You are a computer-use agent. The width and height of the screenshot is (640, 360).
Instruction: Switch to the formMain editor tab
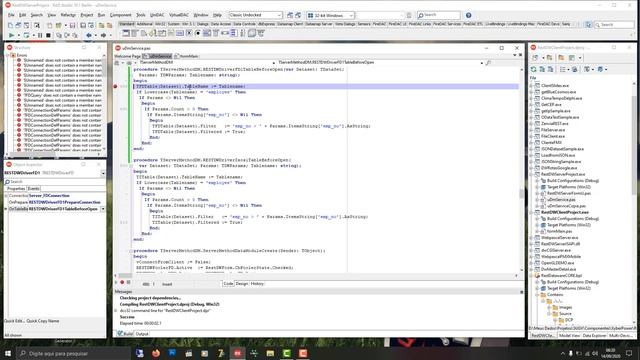pos(188,56)
